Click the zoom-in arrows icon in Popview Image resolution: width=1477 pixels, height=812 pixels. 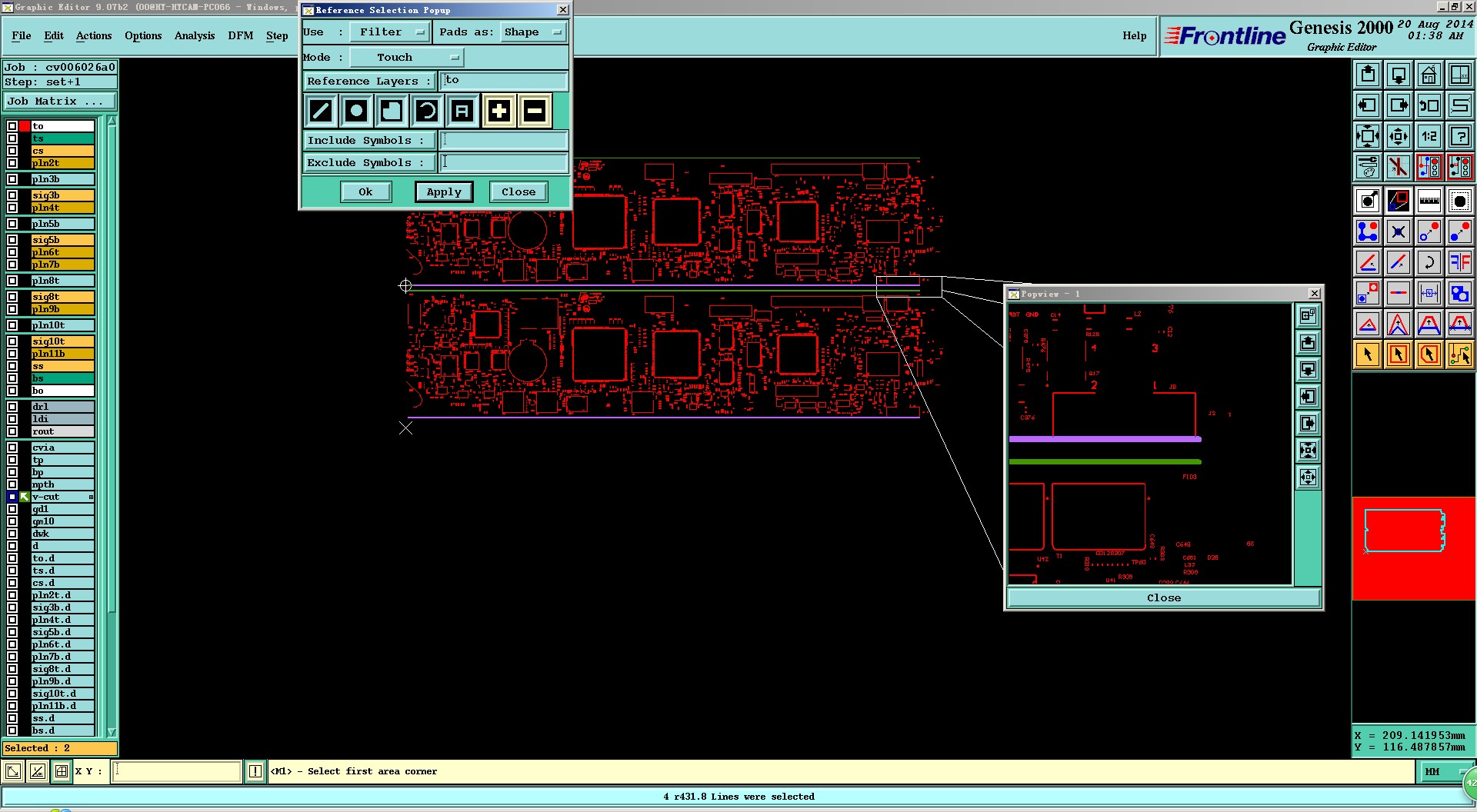(1308, 450)
